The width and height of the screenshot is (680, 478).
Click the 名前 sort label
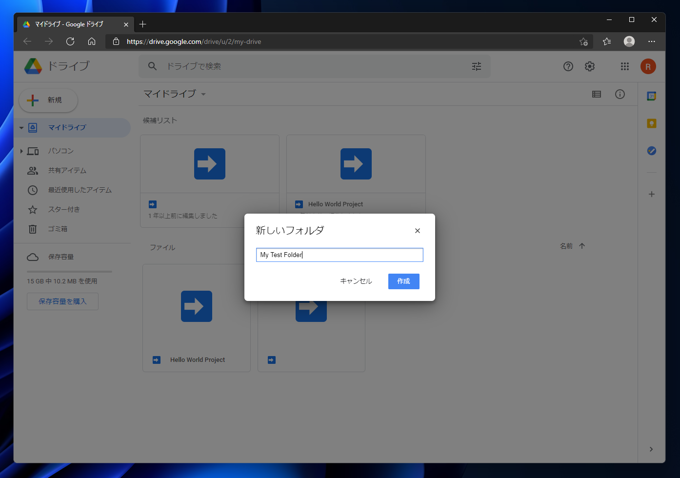click(566, 246)
